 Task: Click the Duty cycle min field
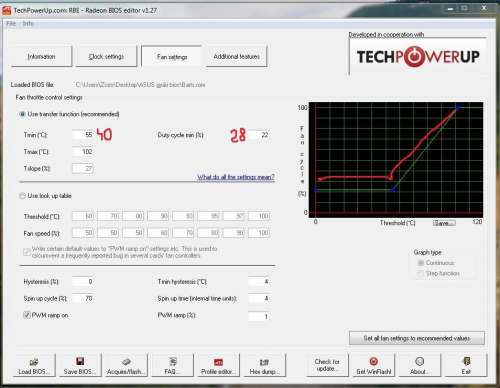coord(259,135)
